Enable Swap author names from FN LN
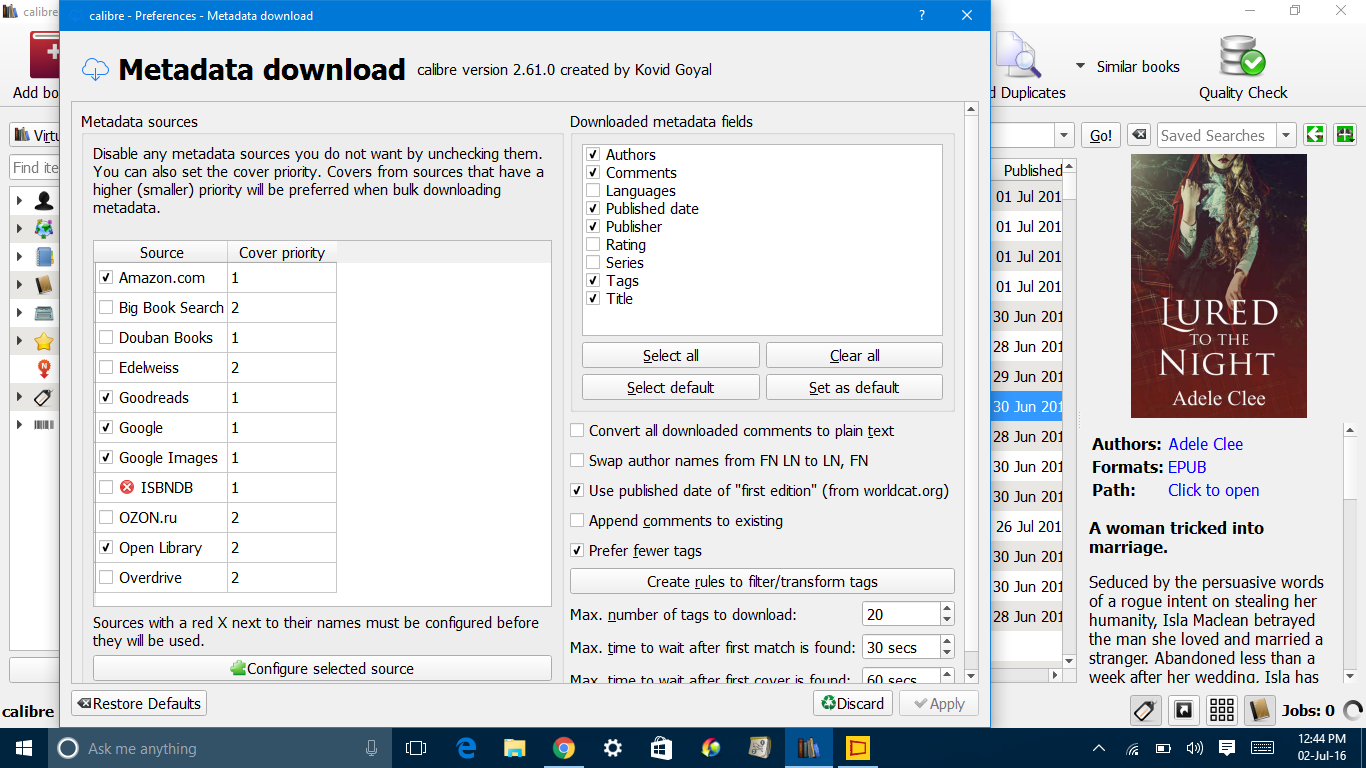 (x=577, y=461)
